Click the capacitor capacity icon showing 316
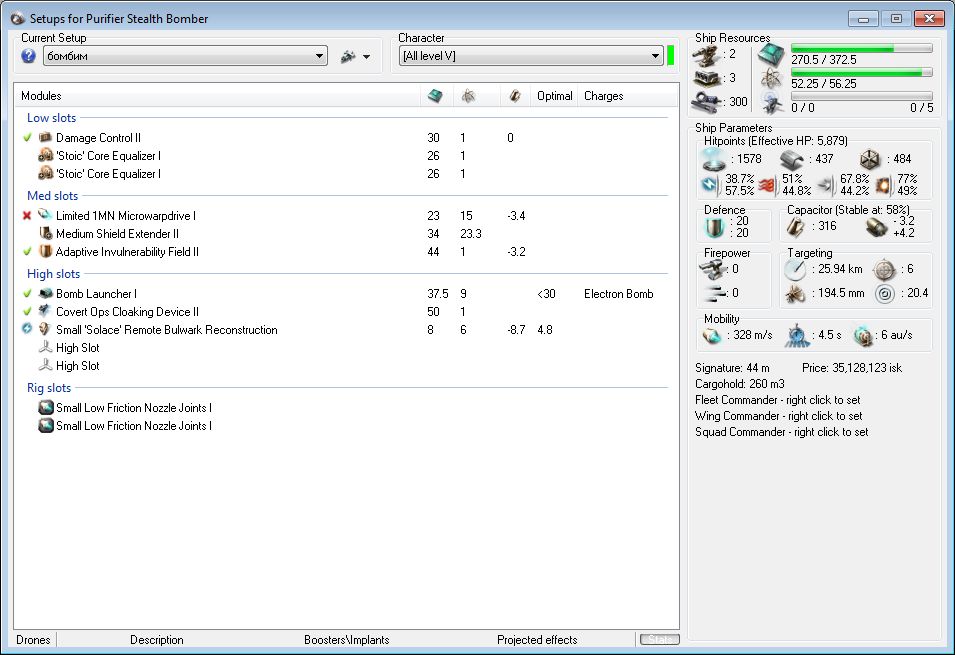955x655 pixels. coord(795,227)
